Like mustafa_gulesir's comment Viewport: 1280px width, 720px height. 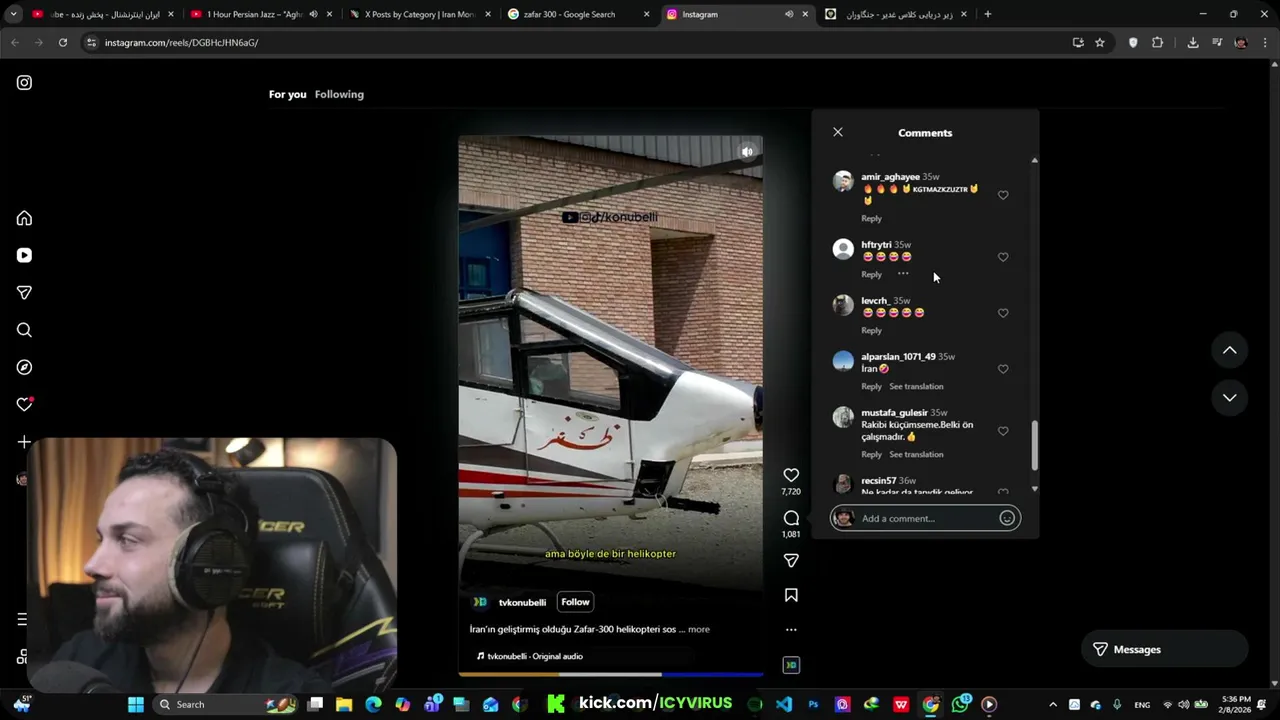pyautogui.click(x=1003, y=431)
